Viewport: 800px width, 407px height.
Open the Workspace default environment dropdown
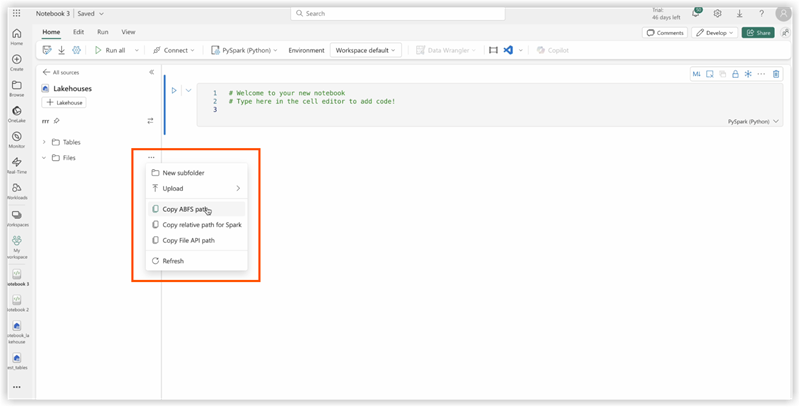[365, 50]
